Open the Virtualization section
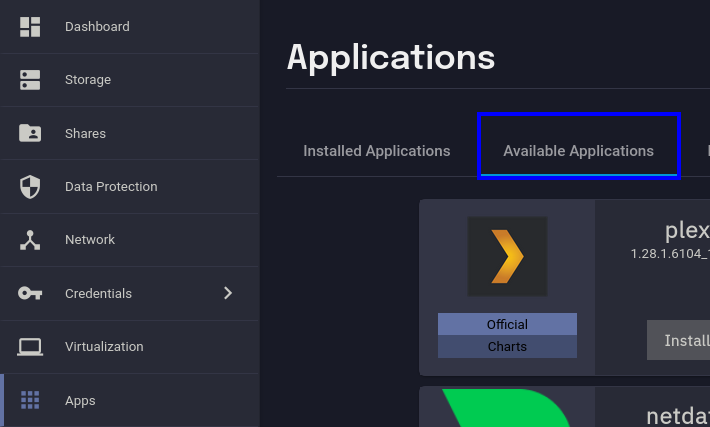The height and width of the screenshot is (427, 710). tap(130, 347)
